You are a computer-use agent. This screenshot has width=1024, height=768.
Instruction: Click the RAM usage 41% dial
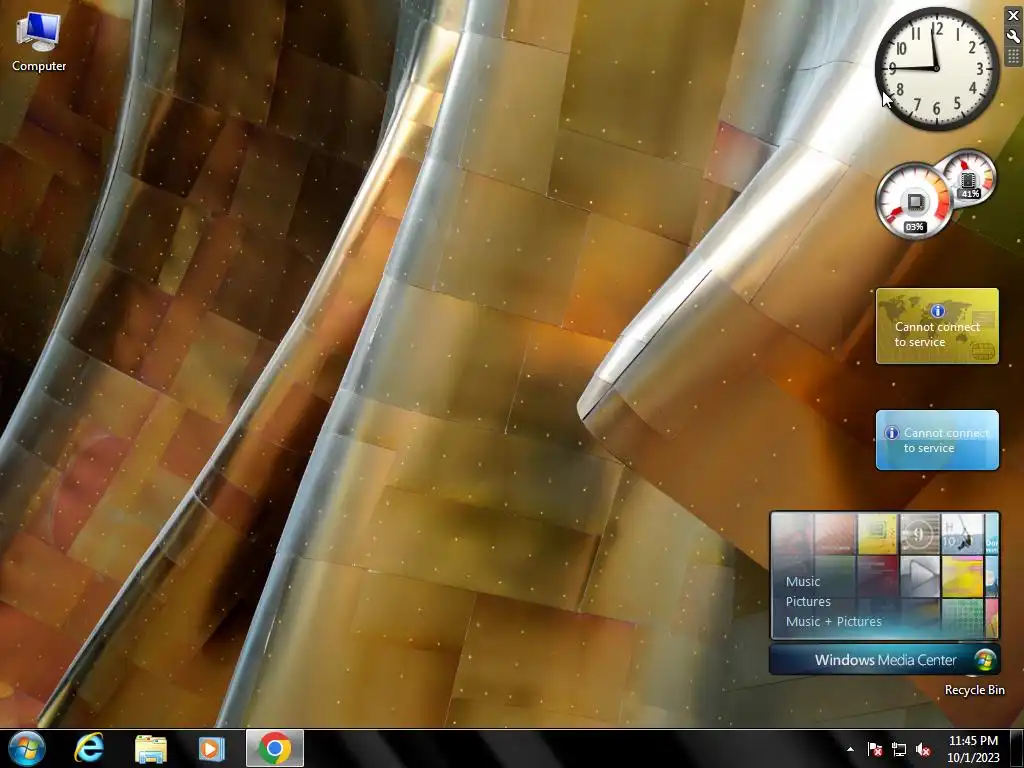coord(969,177)
